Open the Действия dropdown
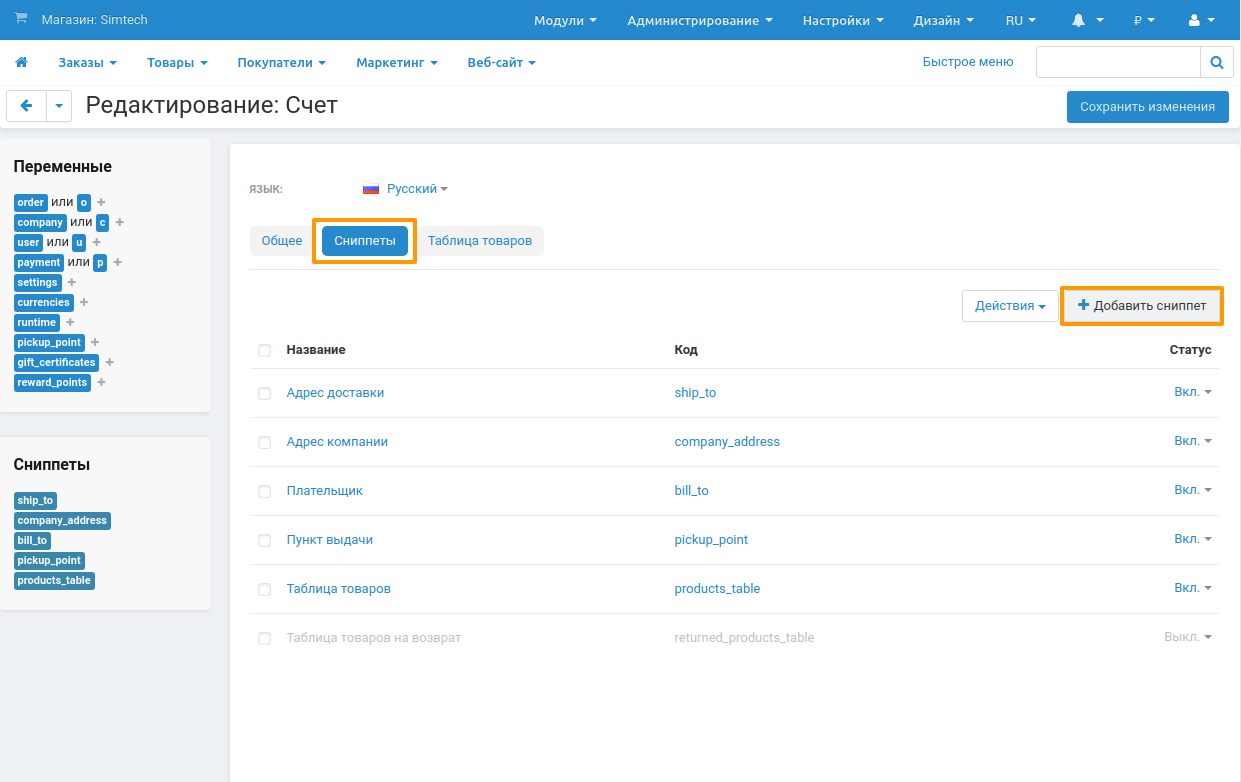The width and height of the screenshot is (1241, 782). [x=1010, y=306]
